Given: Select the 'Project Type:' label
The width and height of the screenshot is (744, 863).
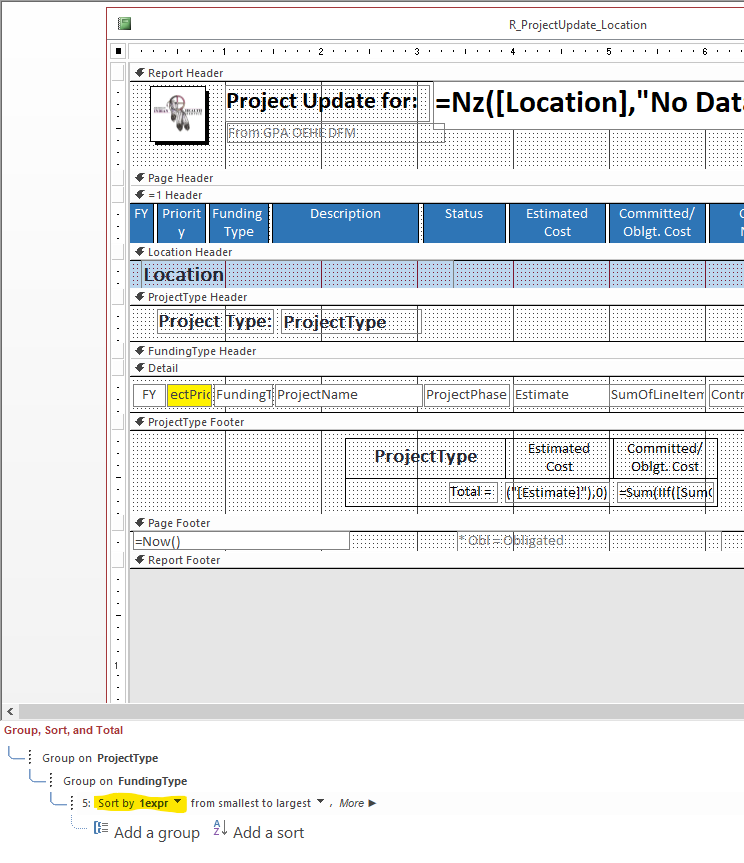Looking at the screenshot, I should [x=216, y=321].
